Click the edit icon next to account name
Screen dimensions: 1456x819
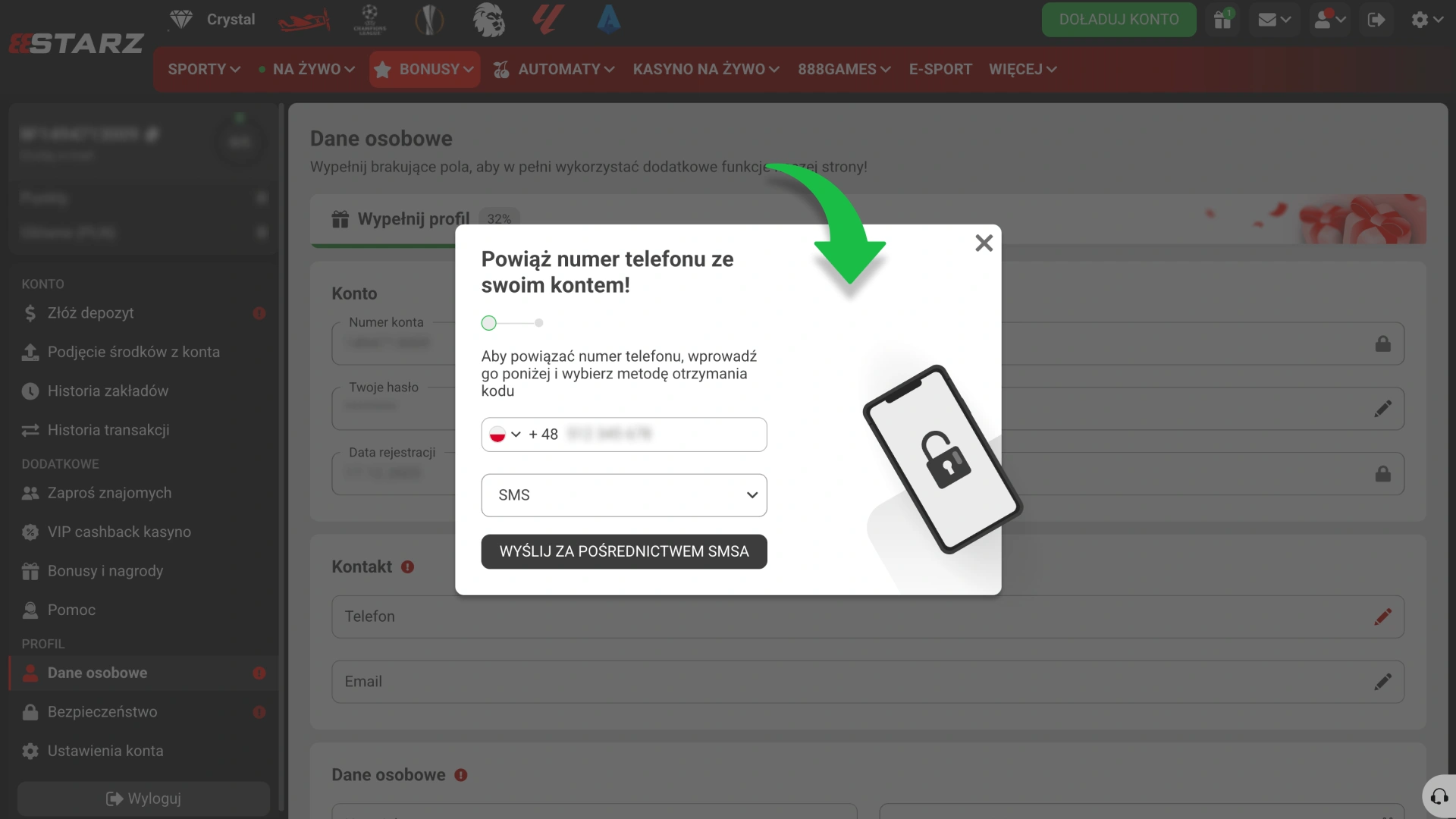tap(152, 135)
